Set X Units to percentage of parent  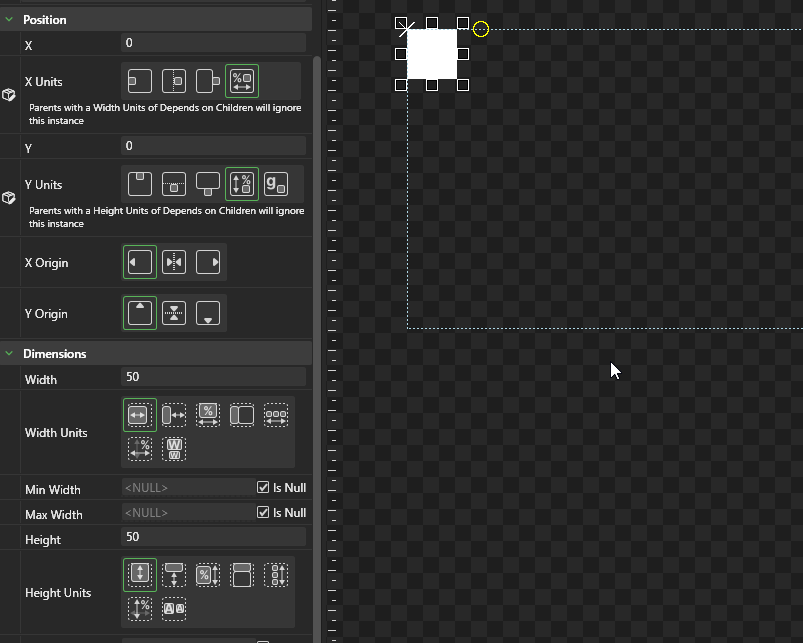[241, 81]
